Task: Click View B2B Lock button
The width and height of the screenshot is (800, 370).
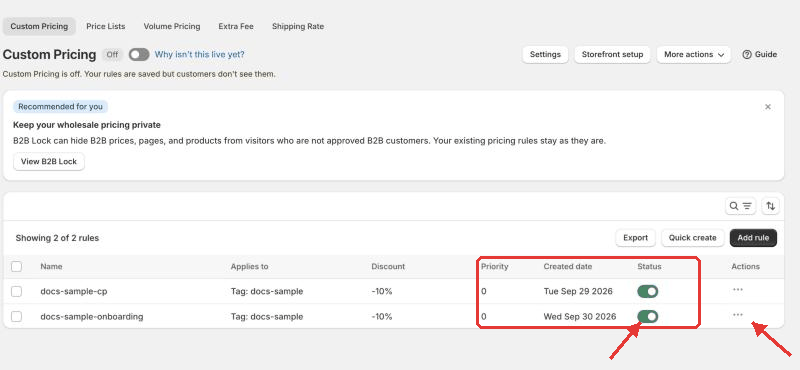Action: pos(49,162)
